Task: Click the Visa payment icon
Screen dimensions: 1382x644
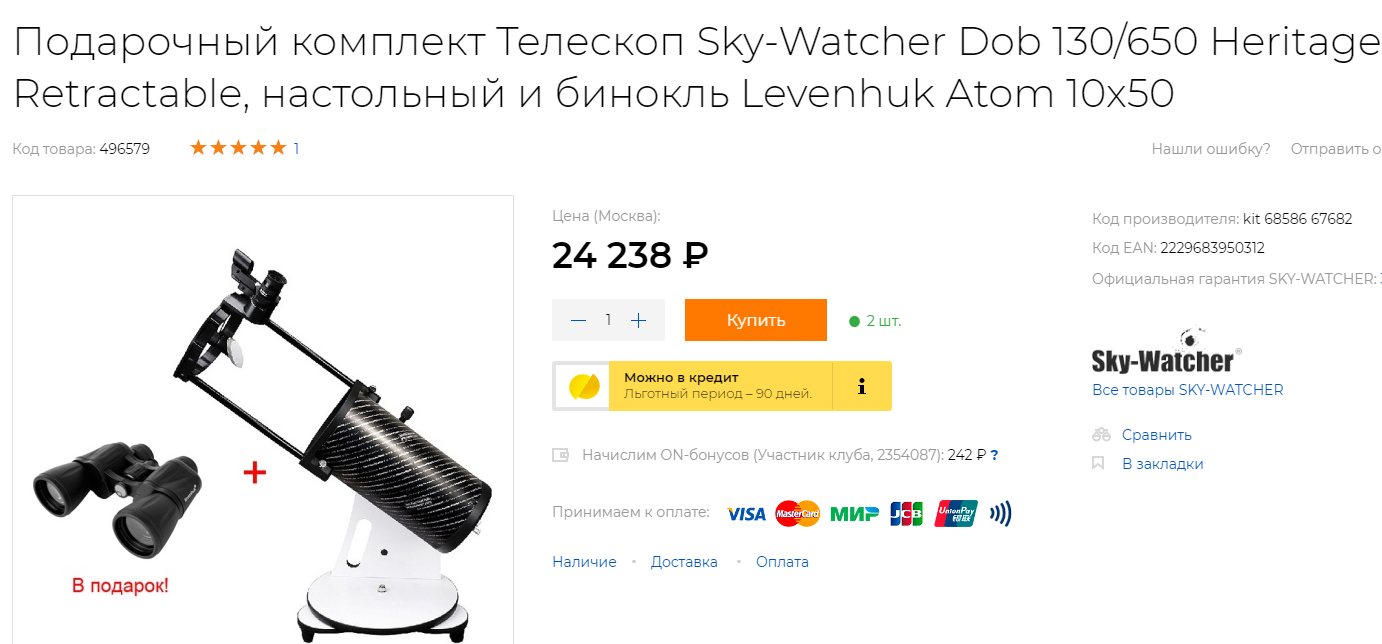Action: coord(746,514)
